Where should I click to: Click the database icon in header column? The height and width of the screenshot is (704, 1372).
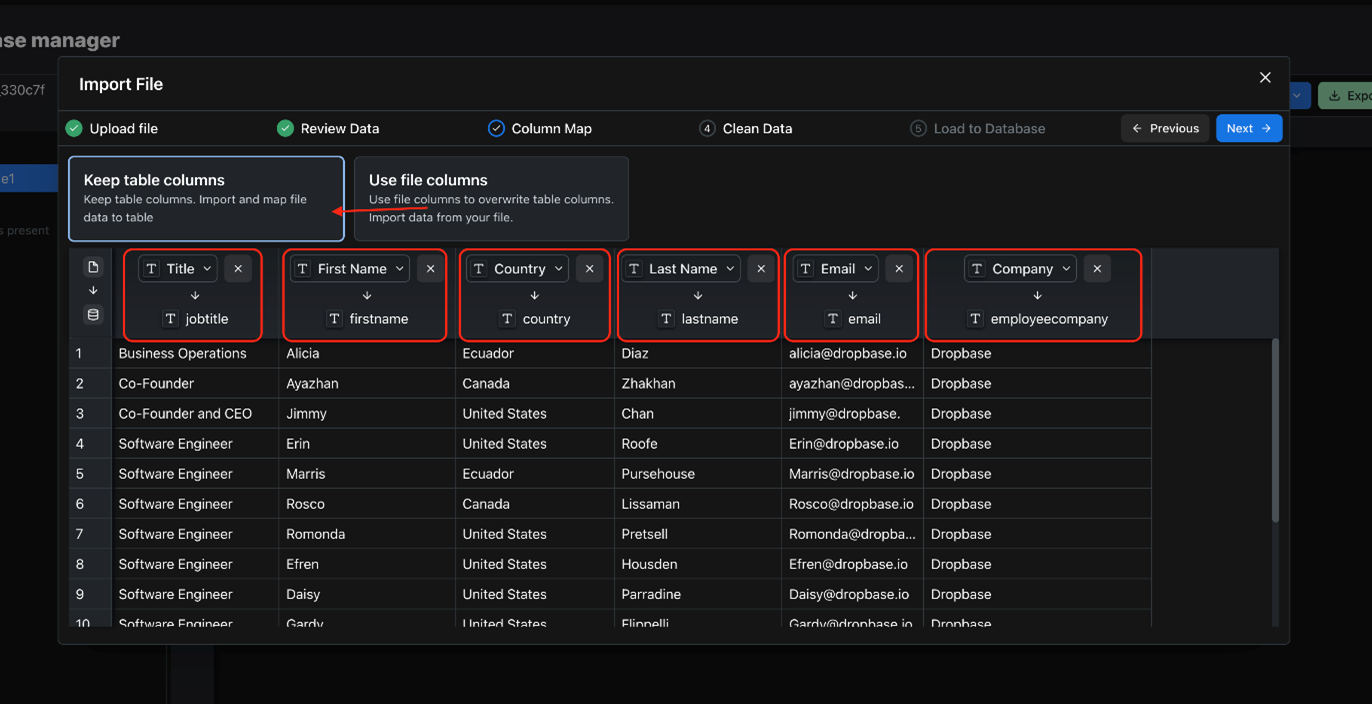[93, 315]
